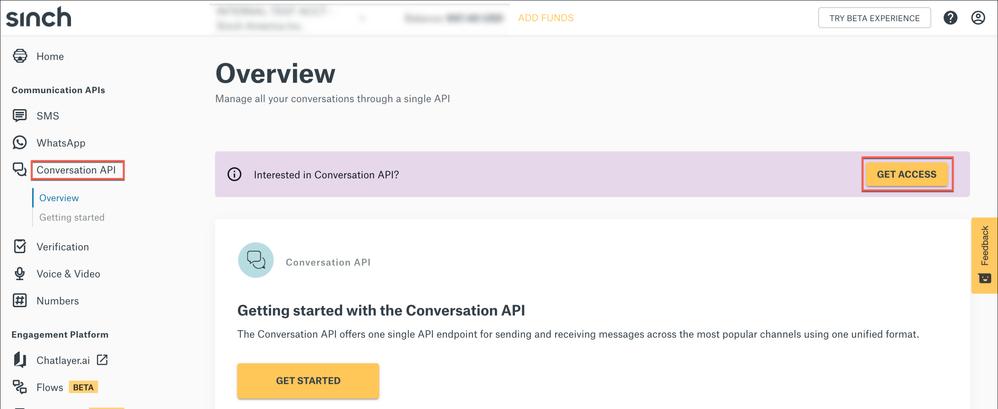
Task: Open the help question mark icon
Action: click(x=950, y=18)
